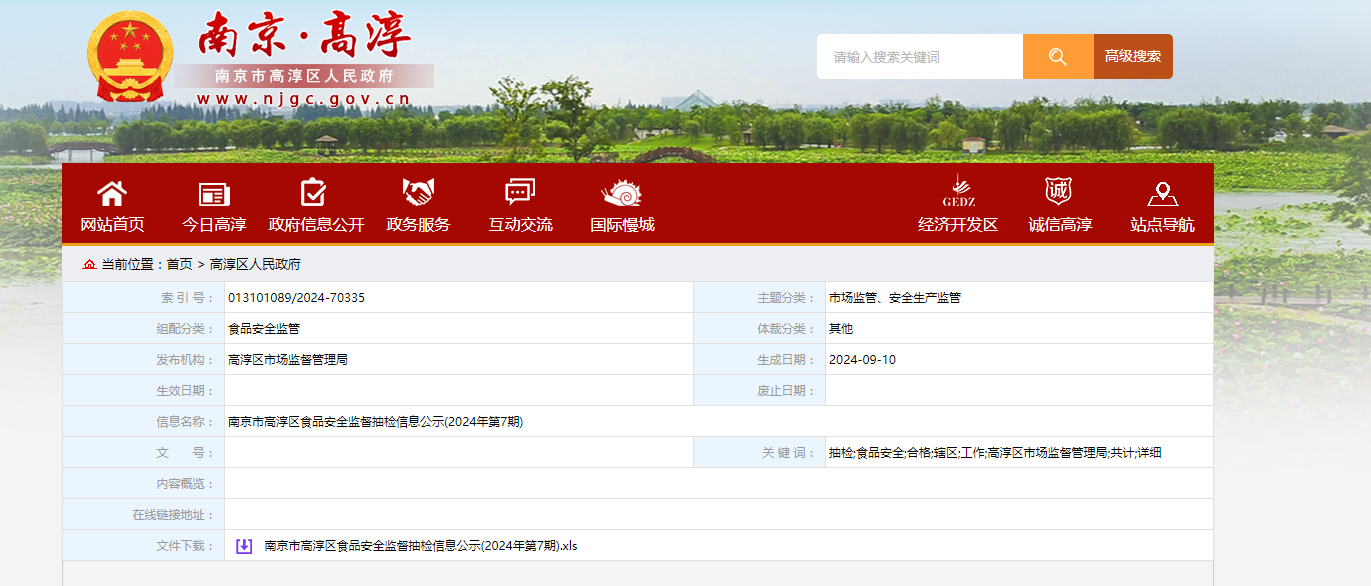
Task: Click the orange magnifier search button
Action: coord(1057,57)
